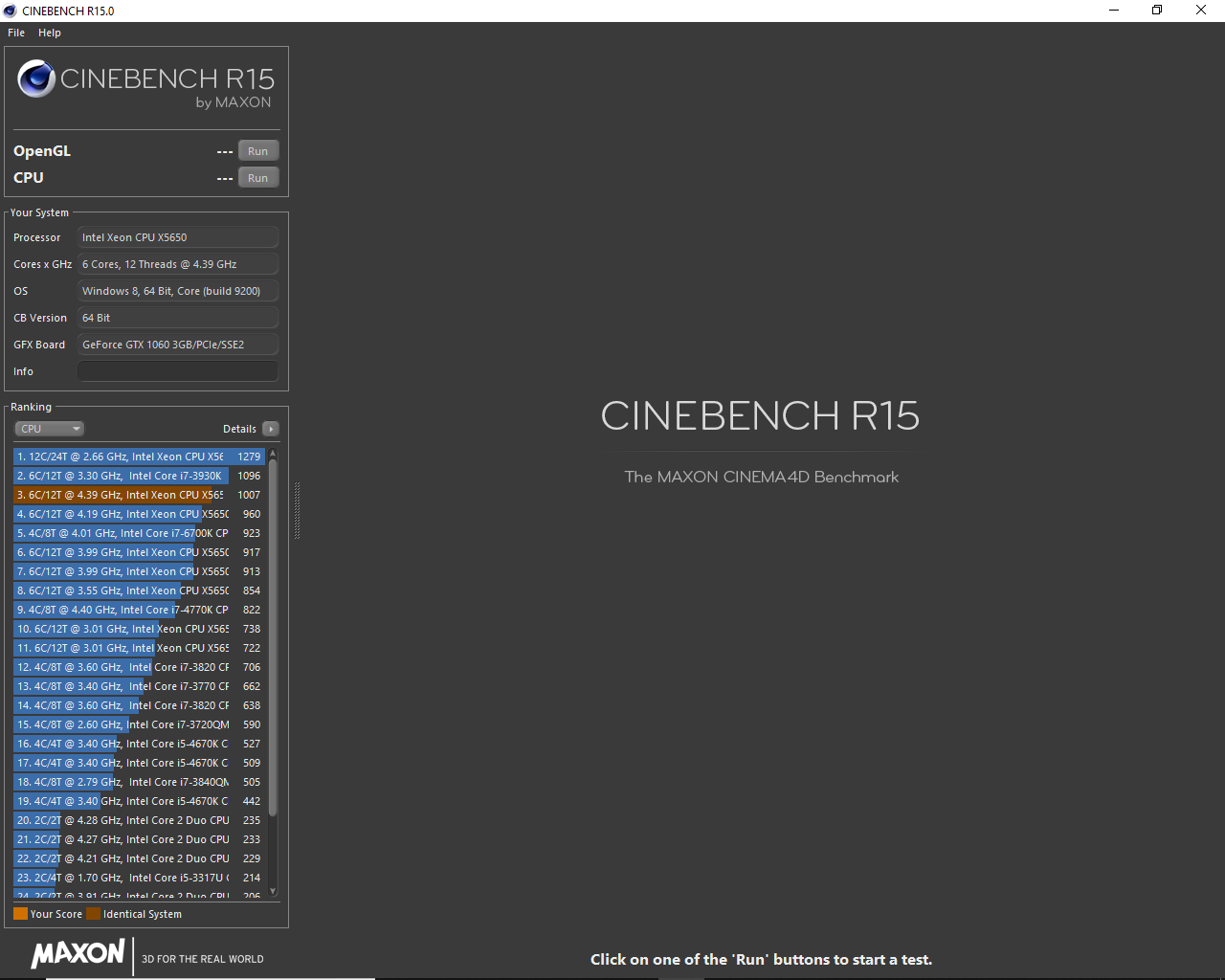Click the GFX Board GeForce GTX 1060 field
Screen dimensions: 1225x980
click(178, 345)
